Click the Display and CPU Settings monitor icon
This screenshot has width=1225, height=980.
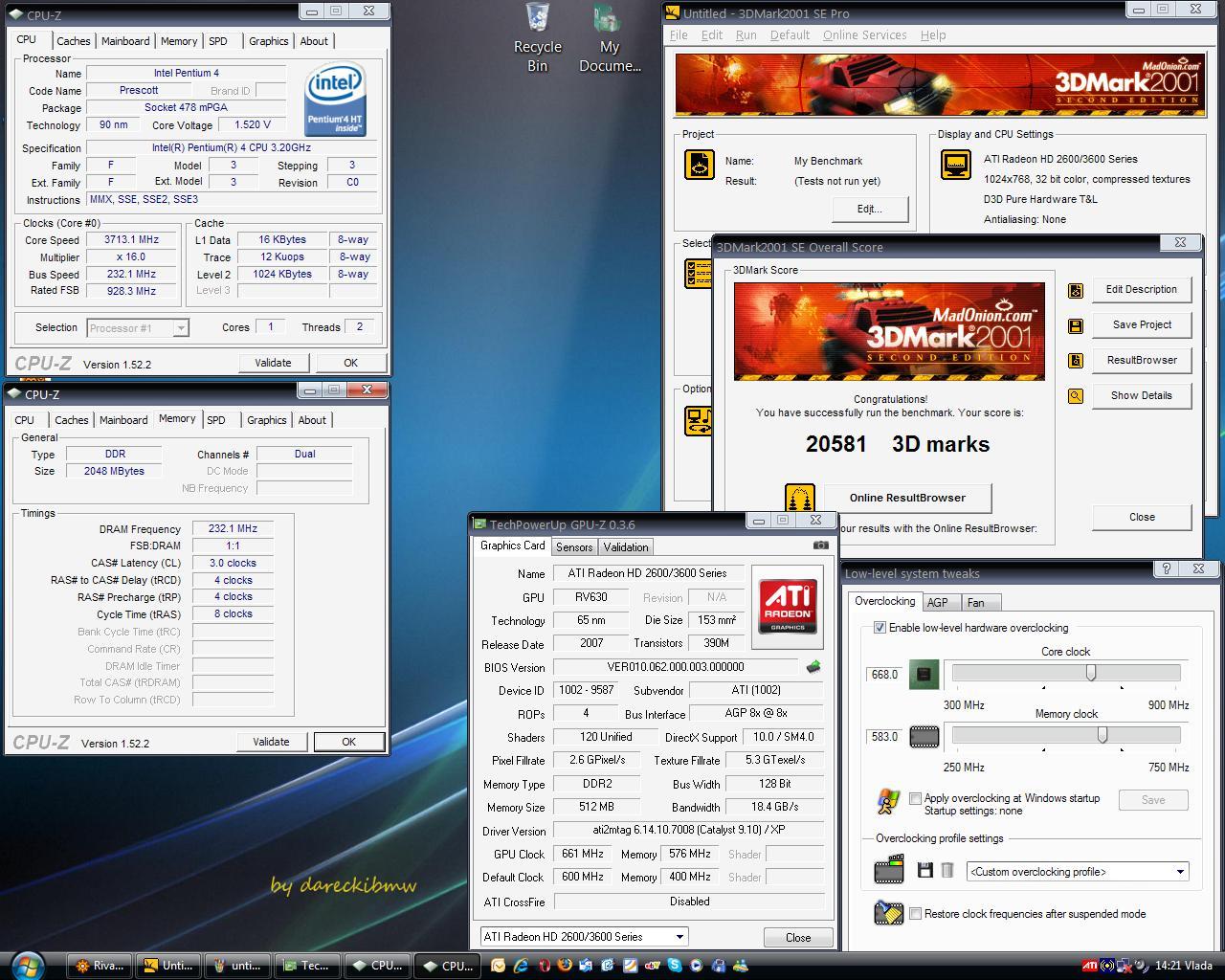pos(956,165)
